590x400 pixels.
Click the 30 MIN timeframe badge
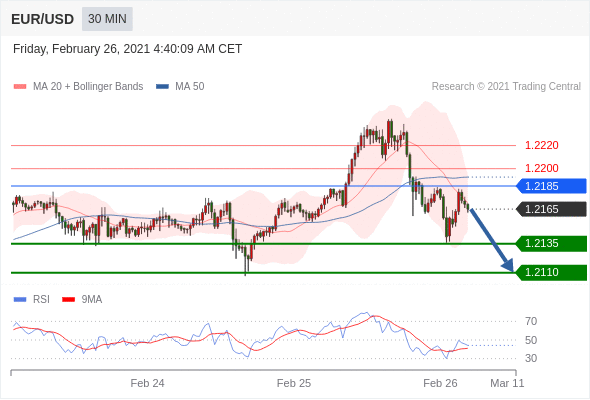[x=107, y=19]
